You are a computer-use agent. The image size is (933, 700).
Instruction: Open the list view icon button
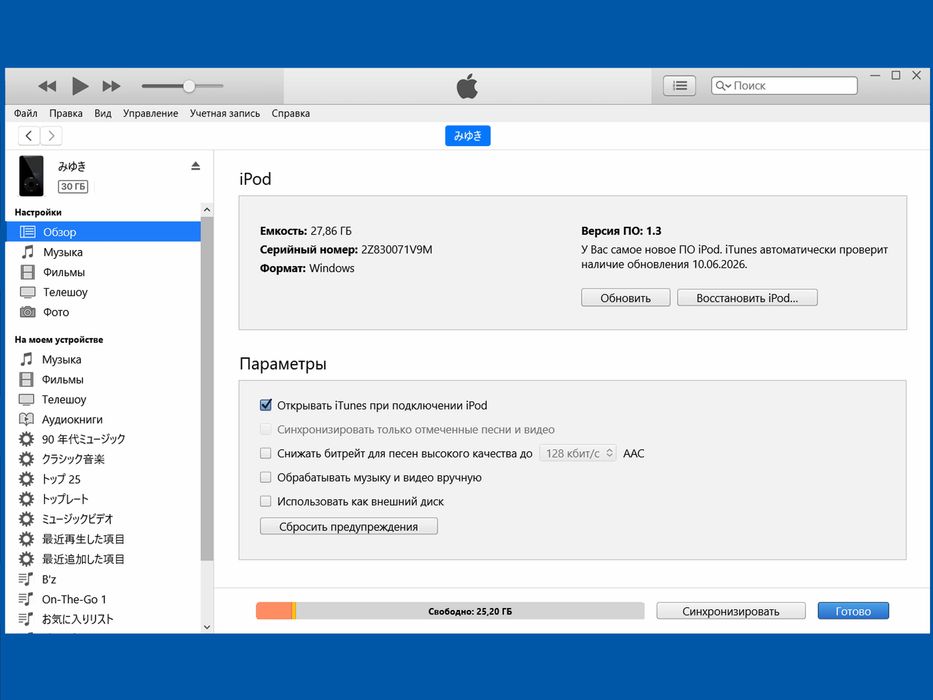pyautogui.click(x=679, y=86)
